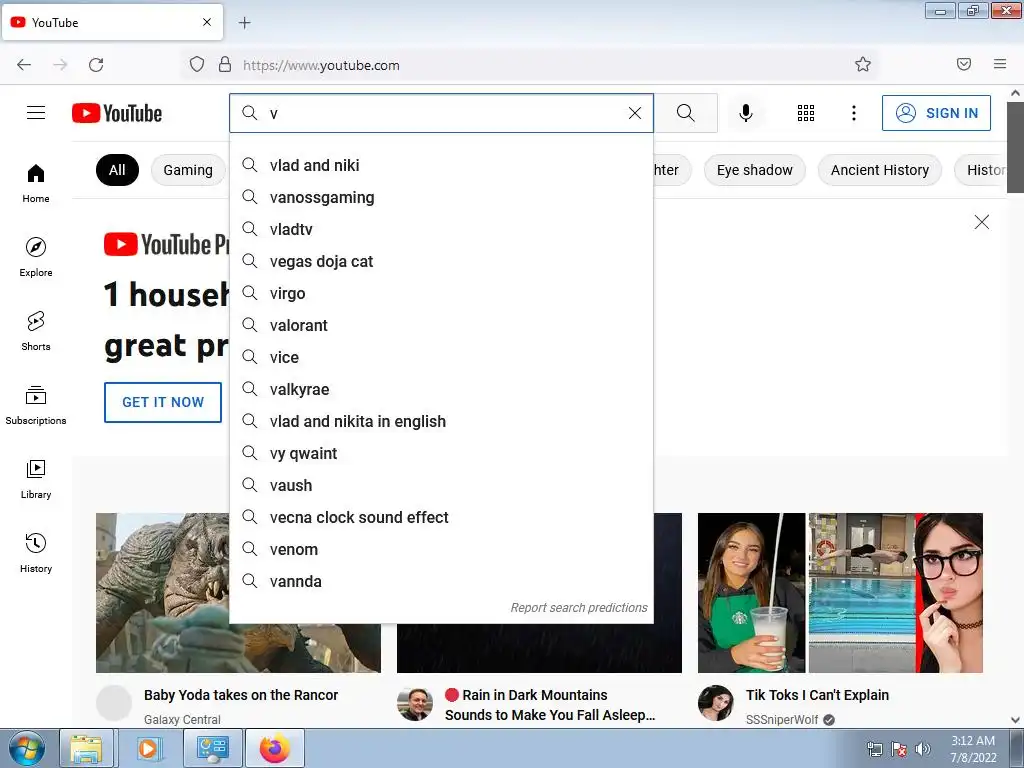Open Windows Explorer from the taskbar
This screenshot has height=768, width=1024.
point(87,748)
